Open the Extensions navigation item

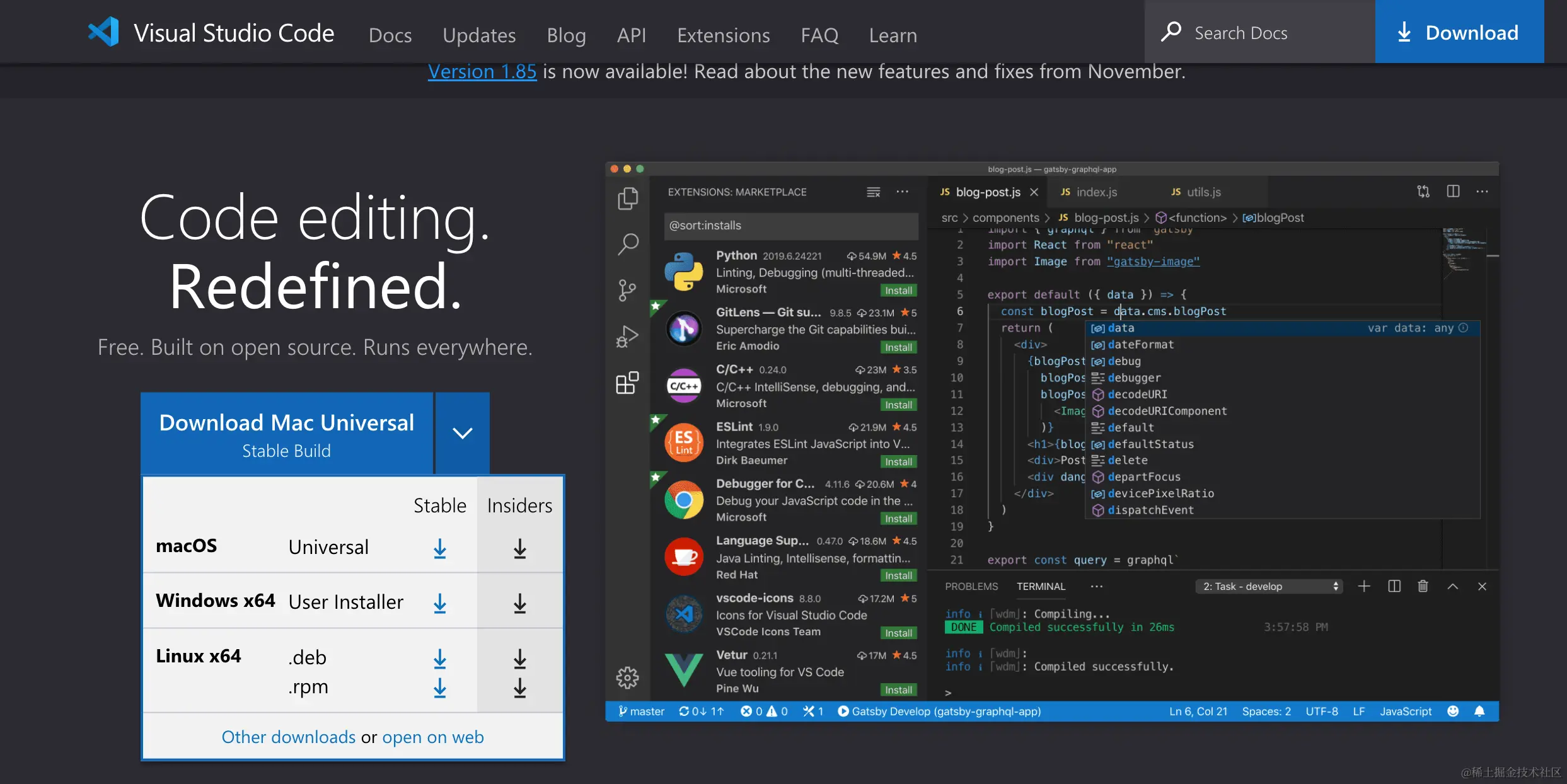(723, 35)
